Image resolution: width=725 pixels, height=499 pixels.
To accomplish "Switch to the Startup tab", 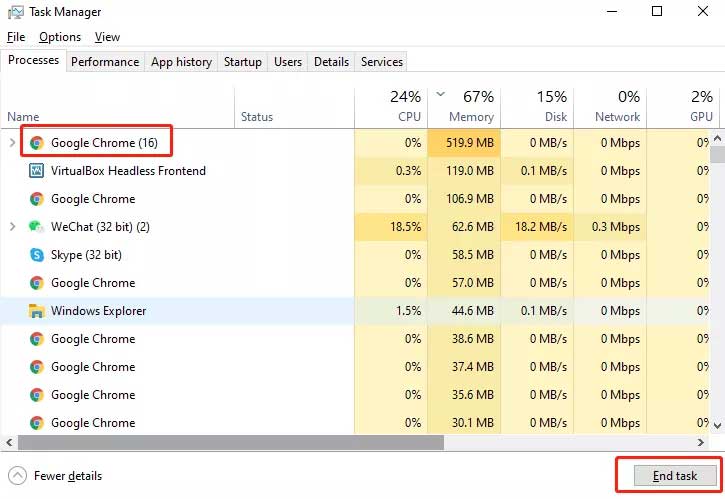I will point(242,62).
